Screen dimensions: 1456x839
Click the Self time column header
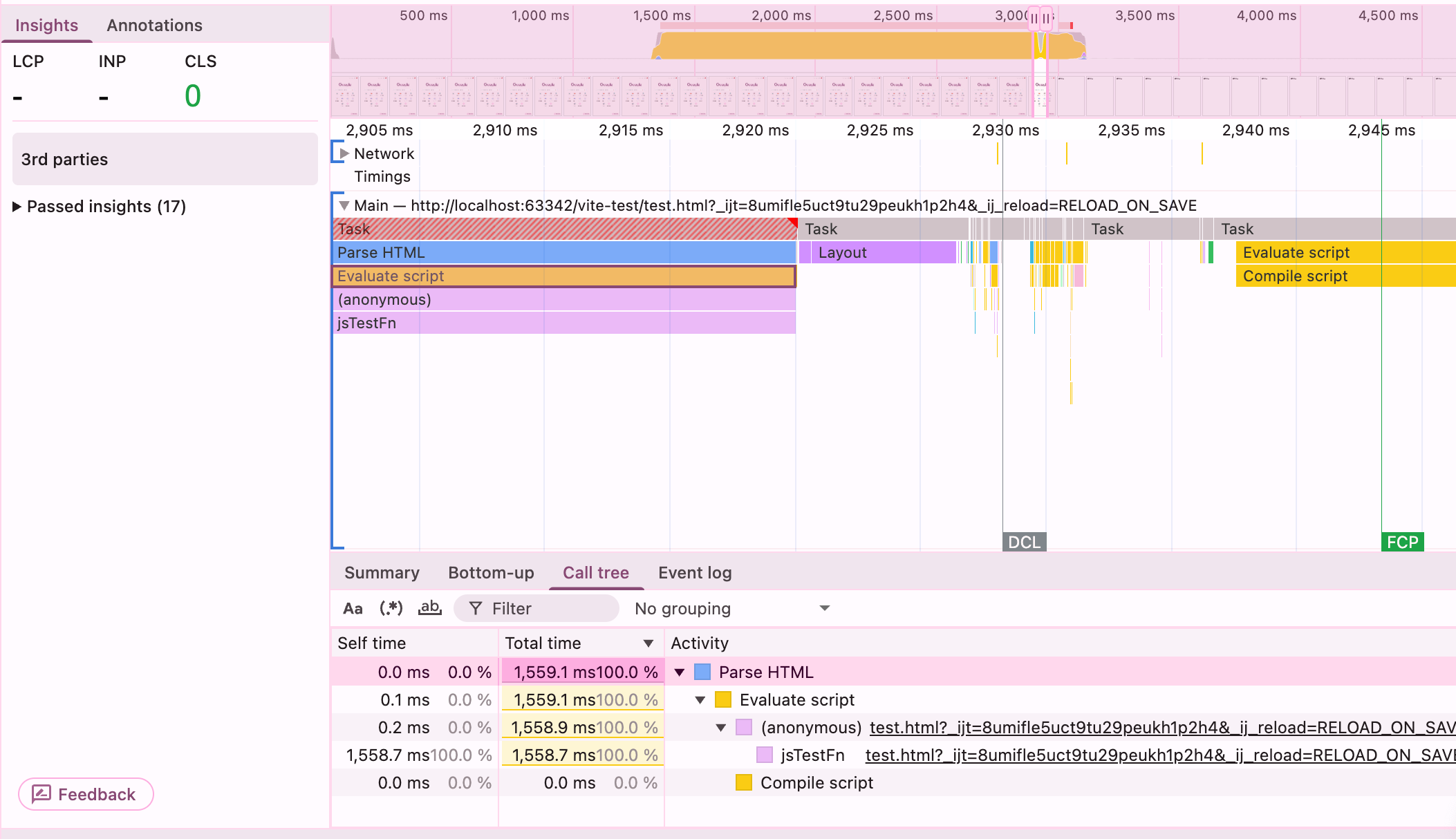pos(415,643)
